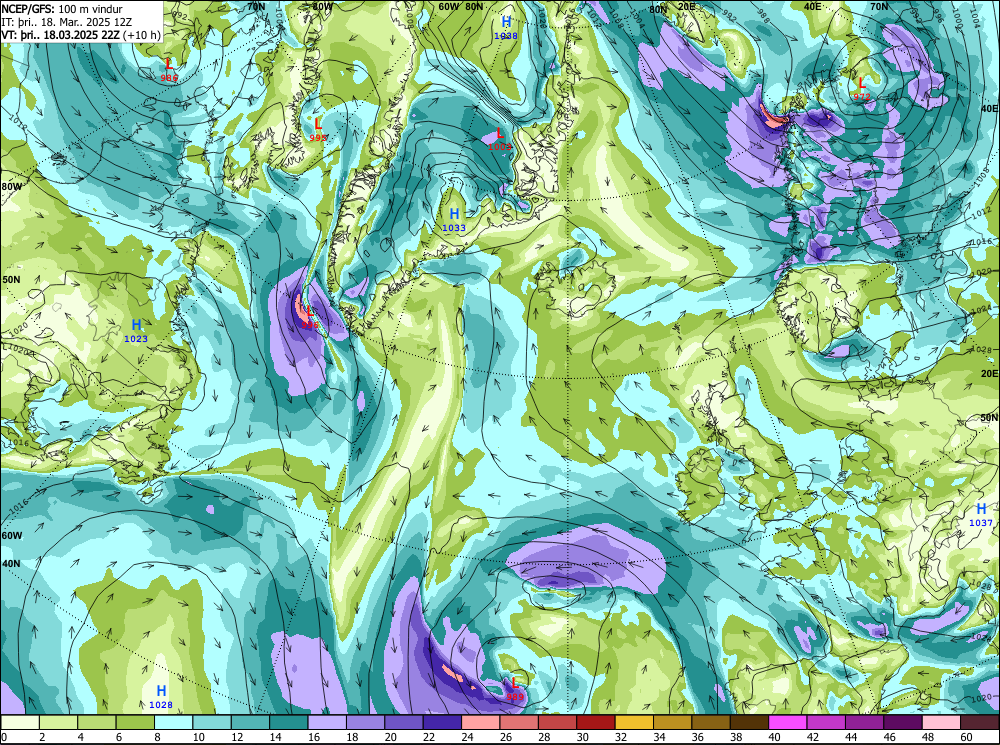This screenshot has height=745, width=1000.
Task: Pick the violet 20–22 legend swatch
Action: click(x=404, y=722)
